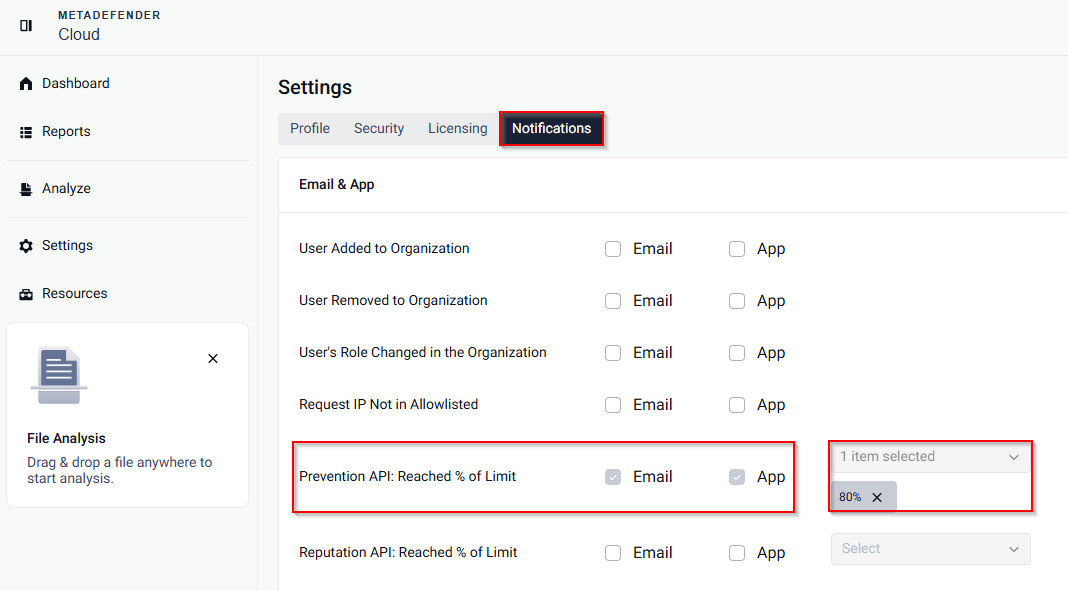Remove the 80% tag from selection
Viewport: 1068px width, 591px height.
[877, 497]
